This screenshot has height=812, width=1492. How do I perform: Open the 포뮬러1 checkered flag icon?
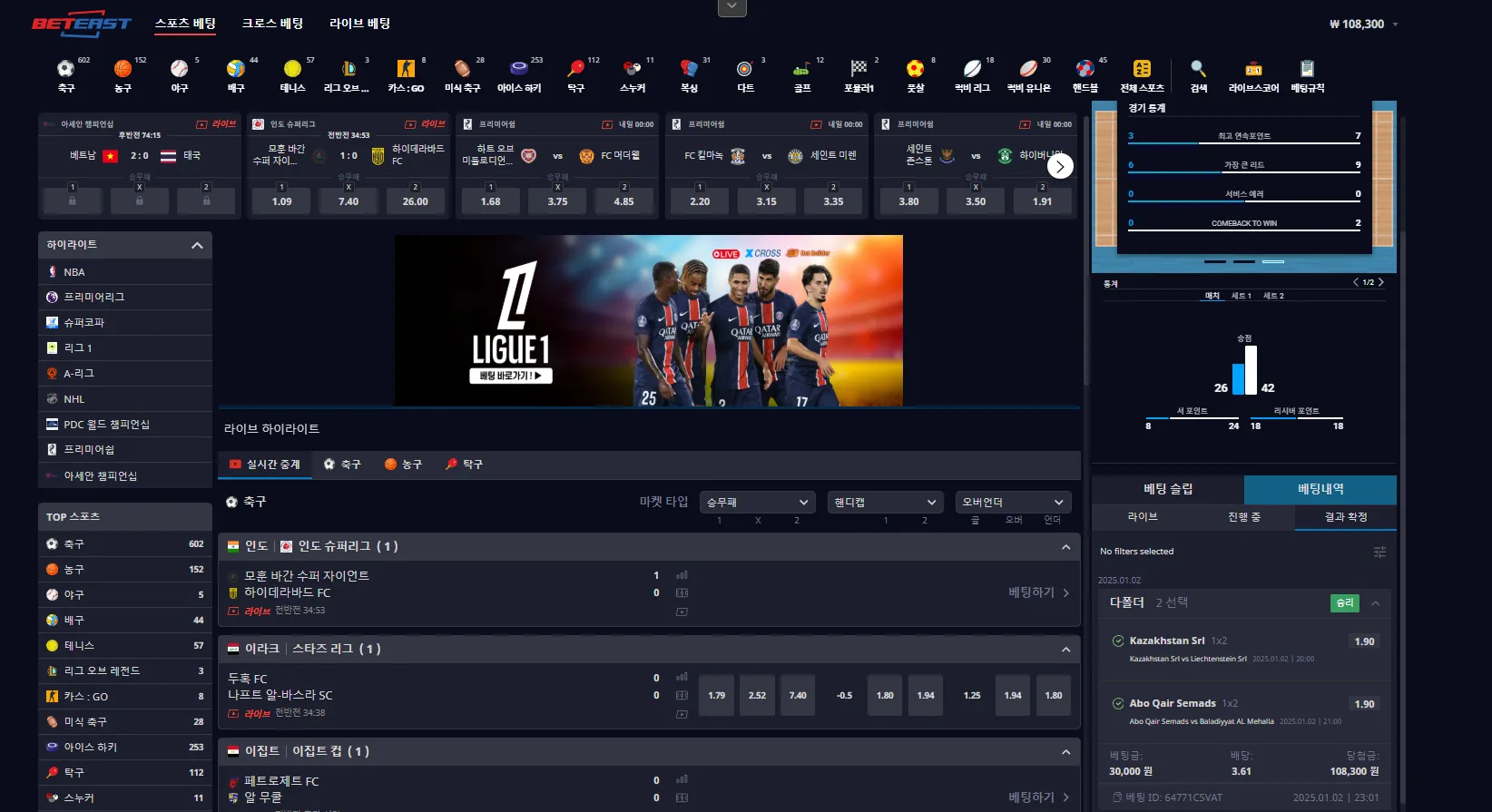tap(859, 69)
